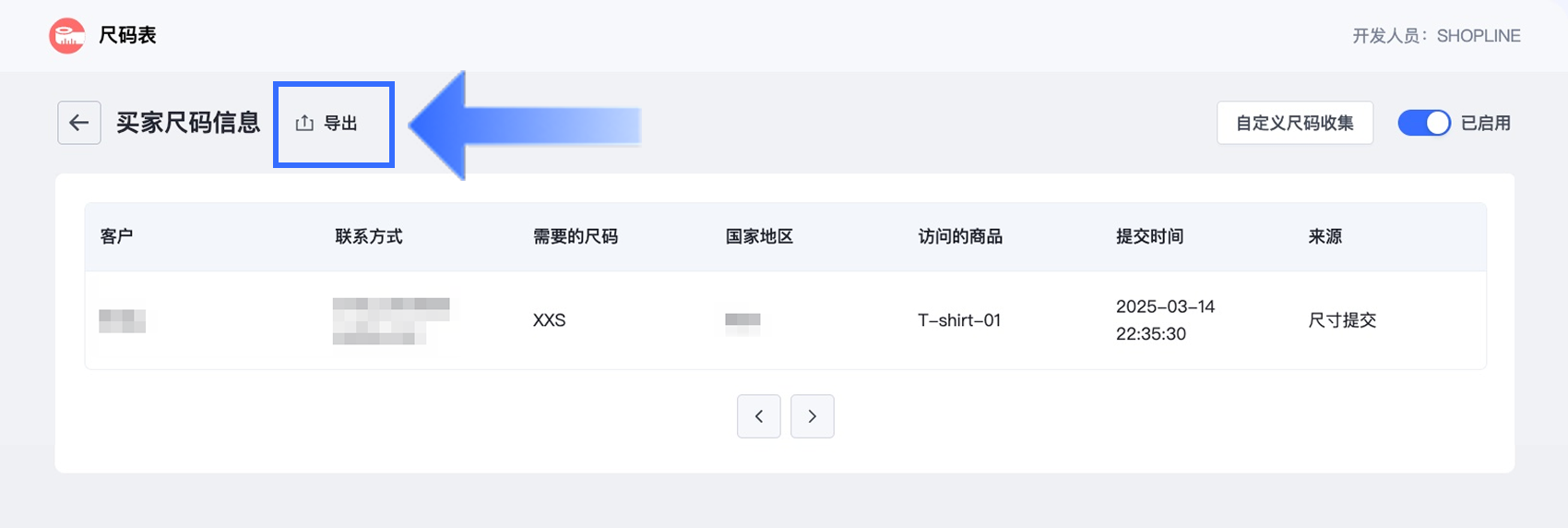Click the 尺寸提交 source cell
Screen dimensions: 1568x528
click(x=1342, y=320)
